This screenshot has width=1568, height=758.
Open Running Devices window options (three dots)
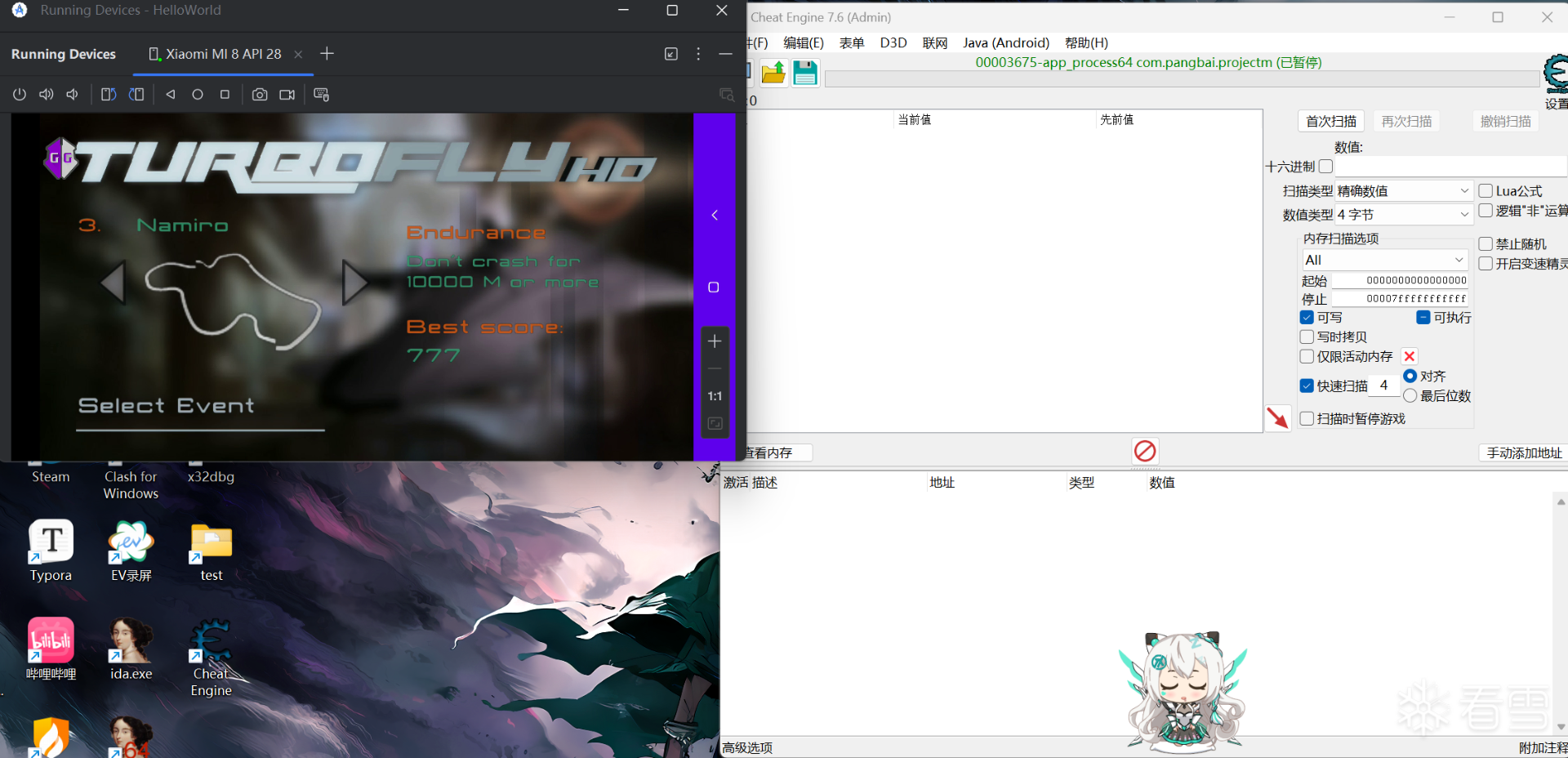pos(698,54)
